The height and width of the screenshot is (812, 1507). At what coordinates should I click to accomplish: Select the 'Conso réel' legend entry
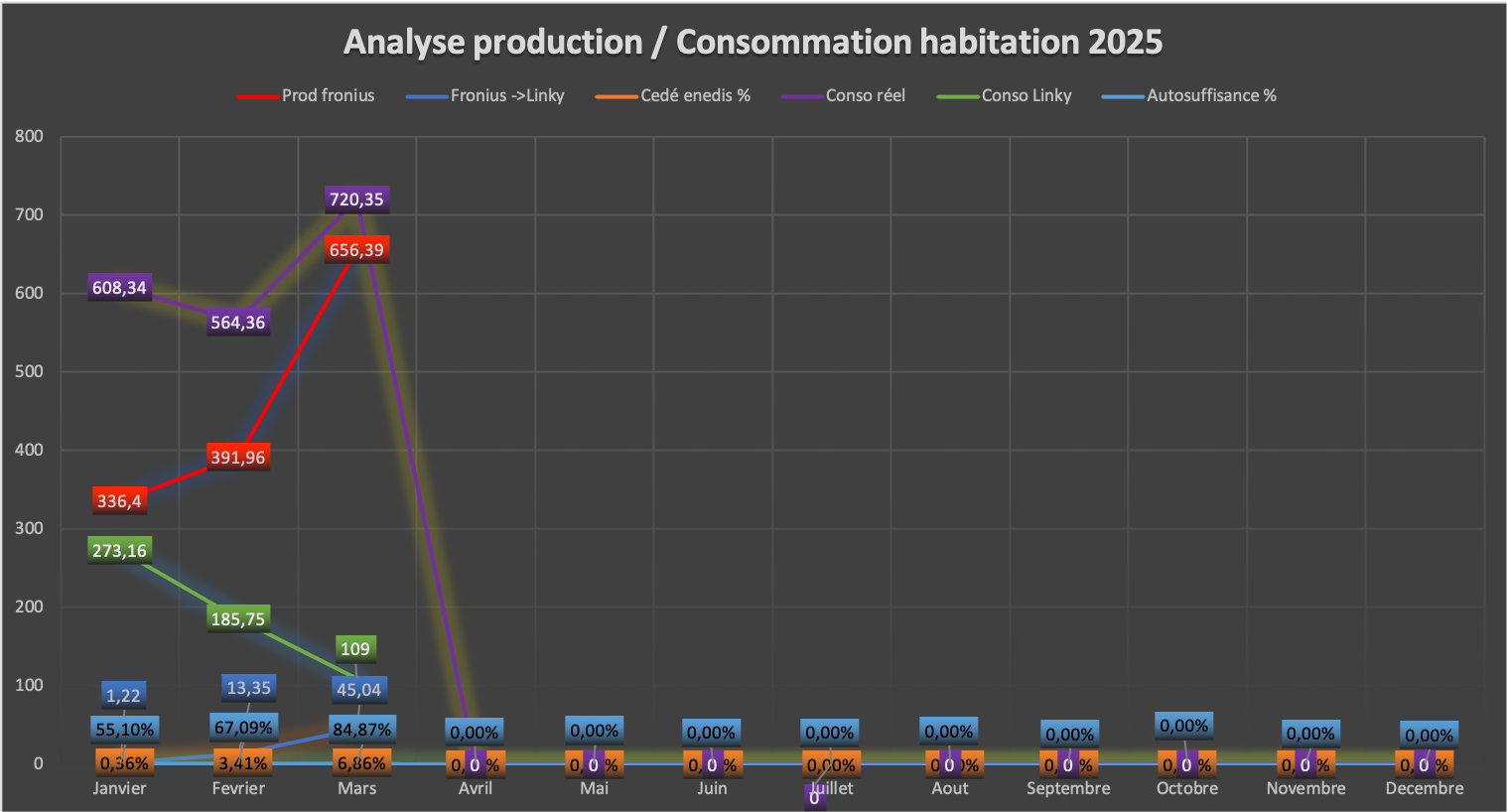843,95
